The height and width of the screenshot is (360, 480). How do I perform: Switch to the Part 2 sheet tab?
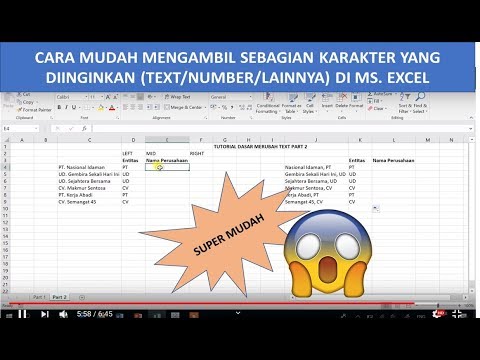[60, 297]
